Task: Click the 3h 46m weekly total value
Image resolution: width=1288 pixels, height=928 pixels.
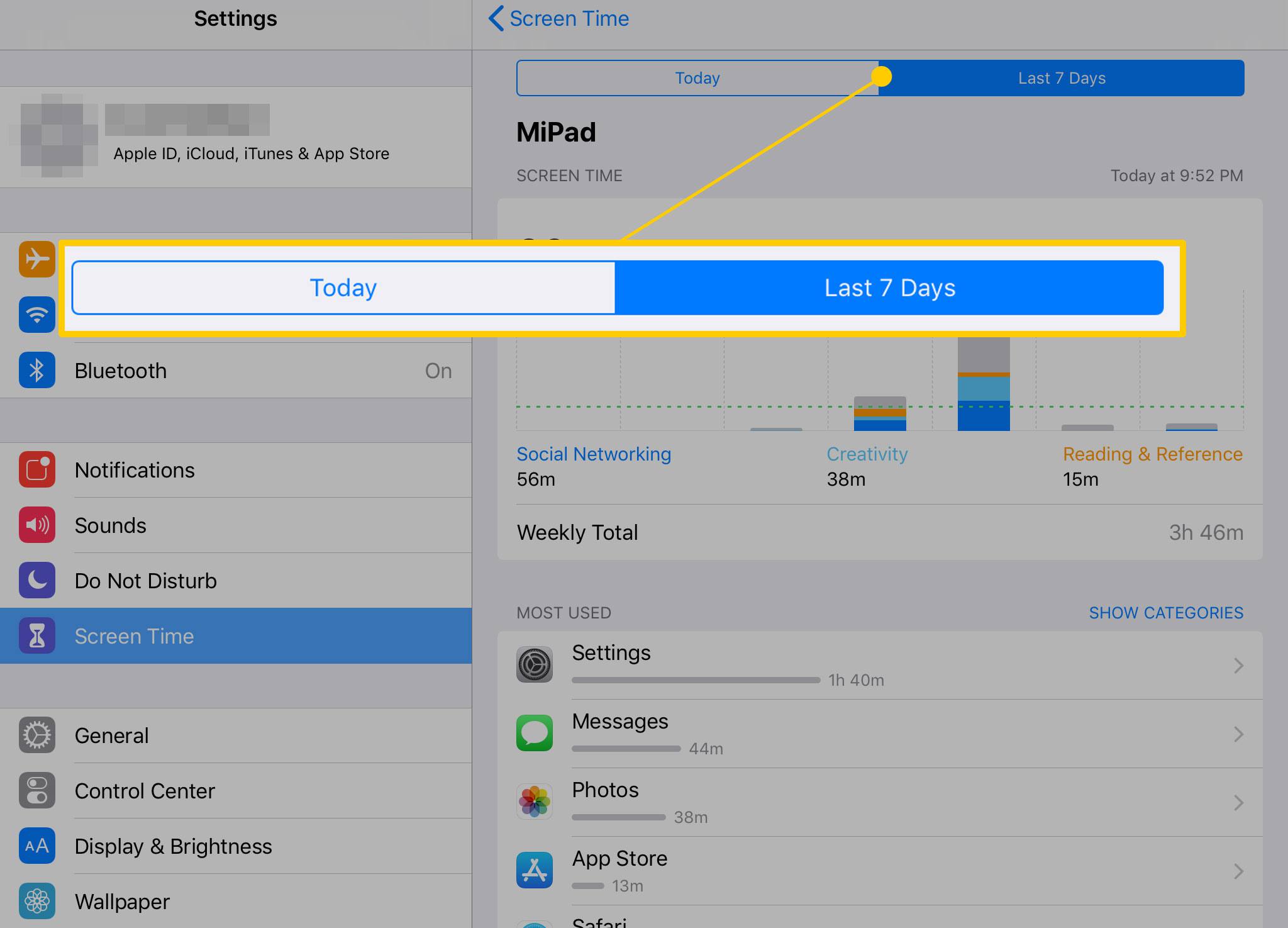Action: [x=1206, y=532]
